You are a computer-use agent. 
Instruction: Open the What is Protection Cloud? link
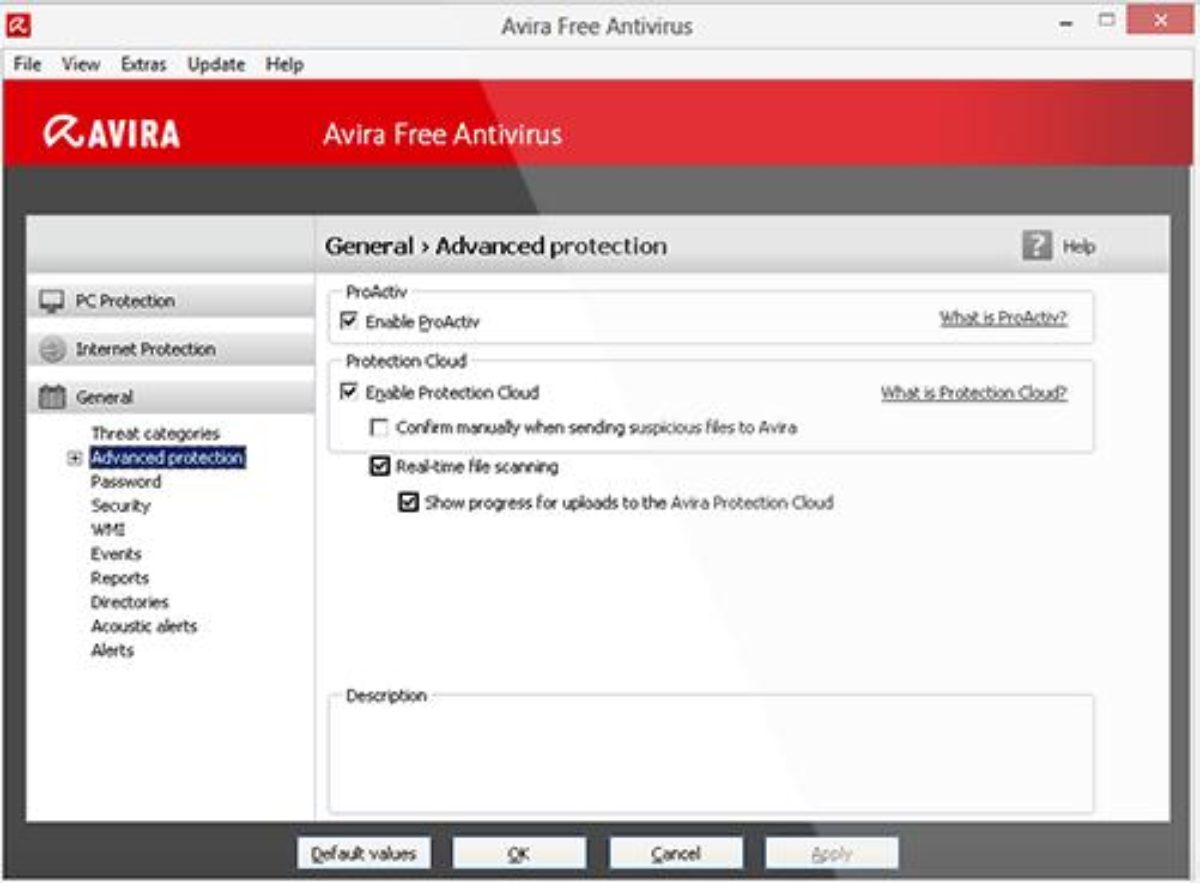(973, 393)
